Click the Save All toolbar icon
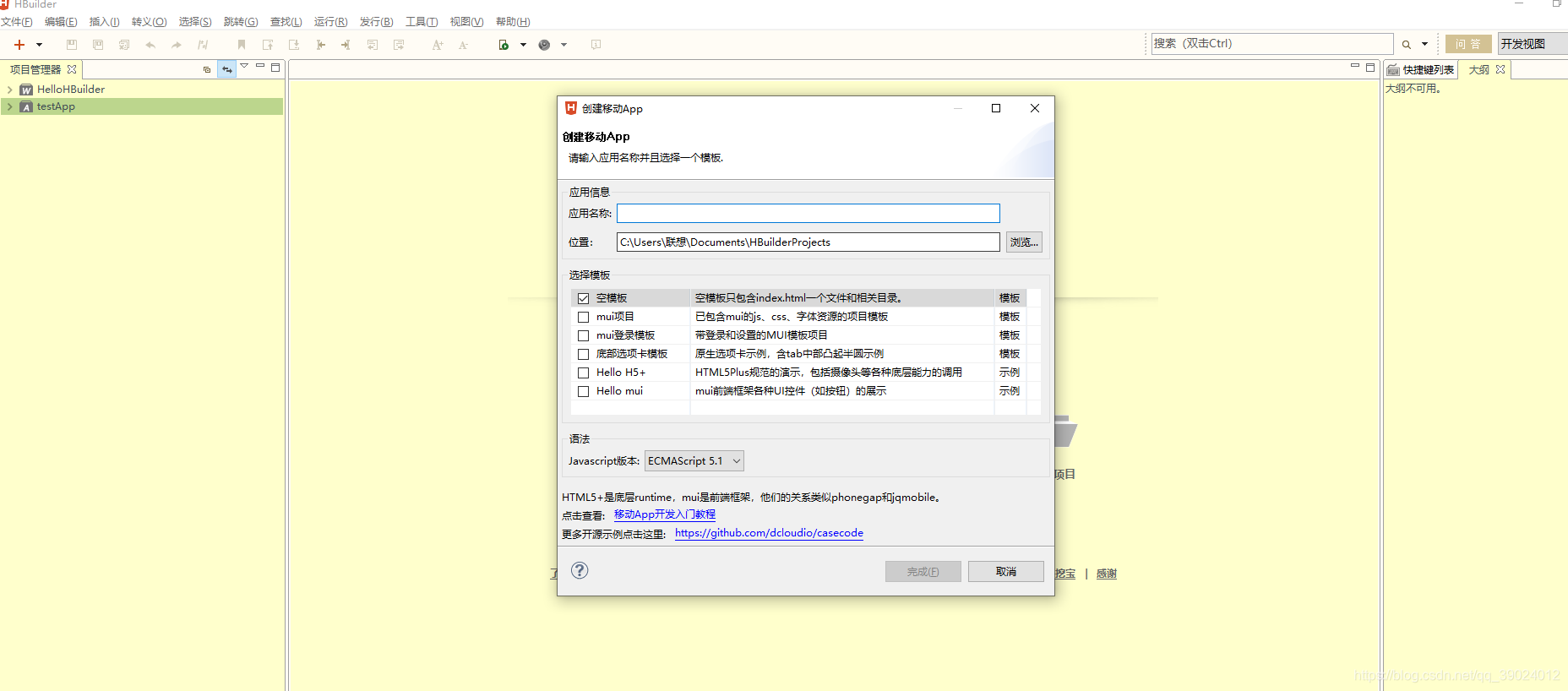This screenshot has height=691, width=1568. coord(124,45)
